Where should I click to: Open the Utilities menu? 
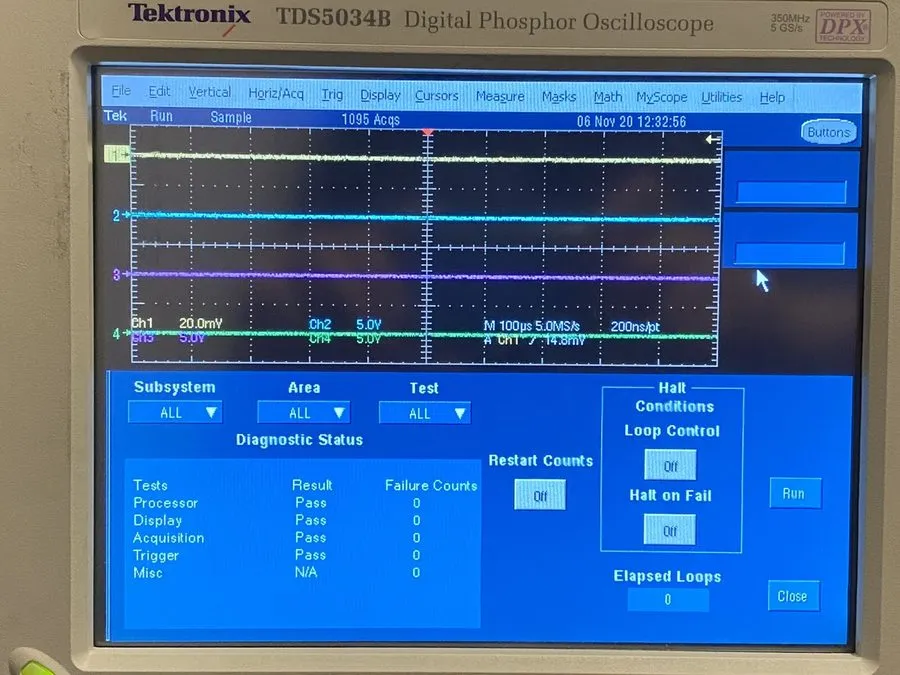pos(721,98)
